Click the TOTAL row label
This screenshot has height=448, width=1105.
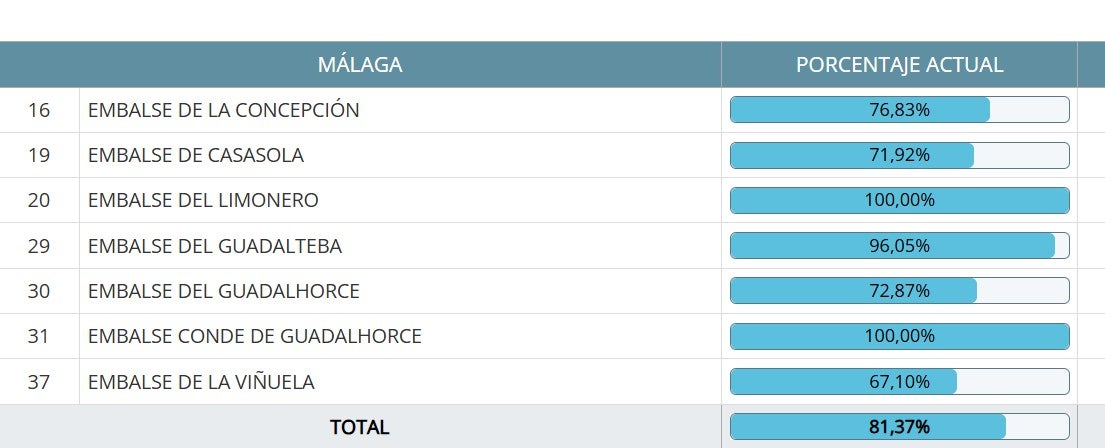[360, 427]
